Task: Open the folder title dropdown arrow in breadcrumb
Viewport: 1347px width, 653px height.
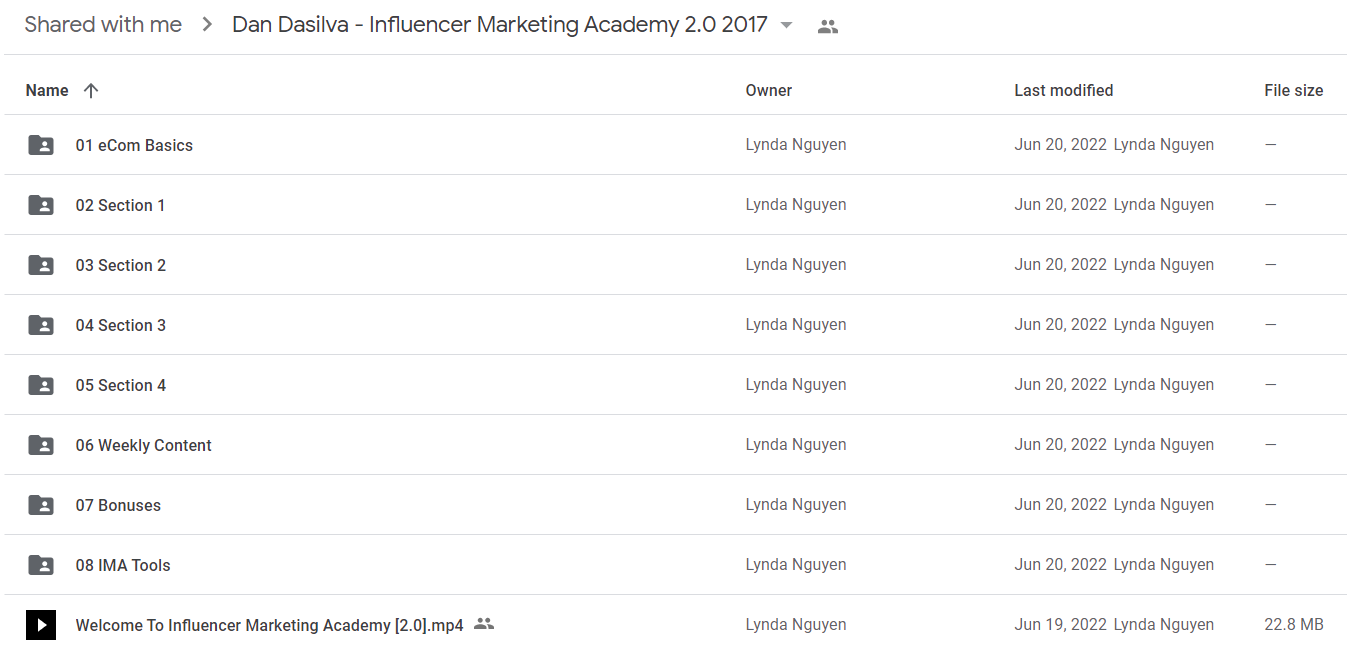Action: click(787, 26)
